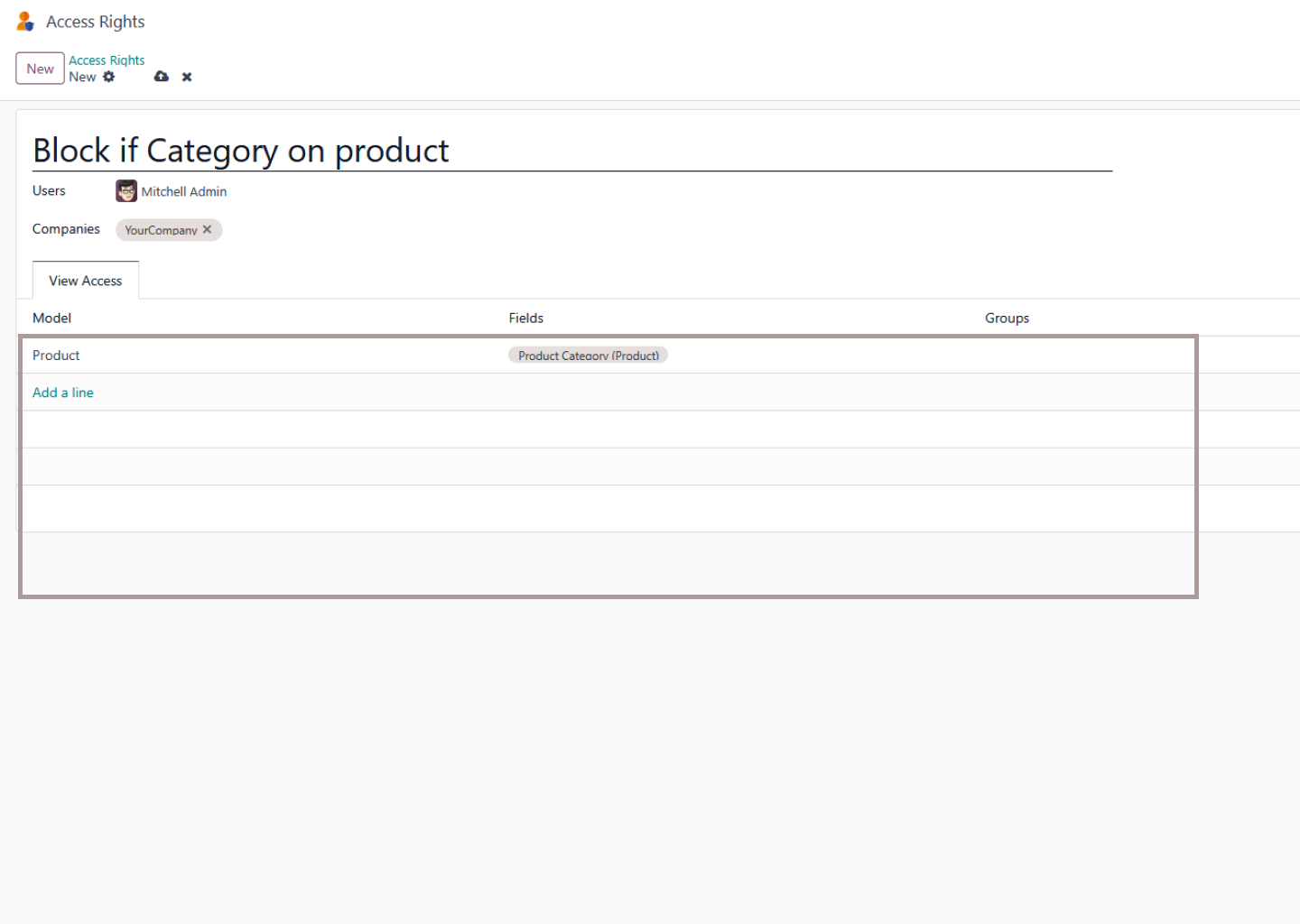The image size is (1300, 924).
Task: Click the YourCompany company tag
Action: coord(161,230)
